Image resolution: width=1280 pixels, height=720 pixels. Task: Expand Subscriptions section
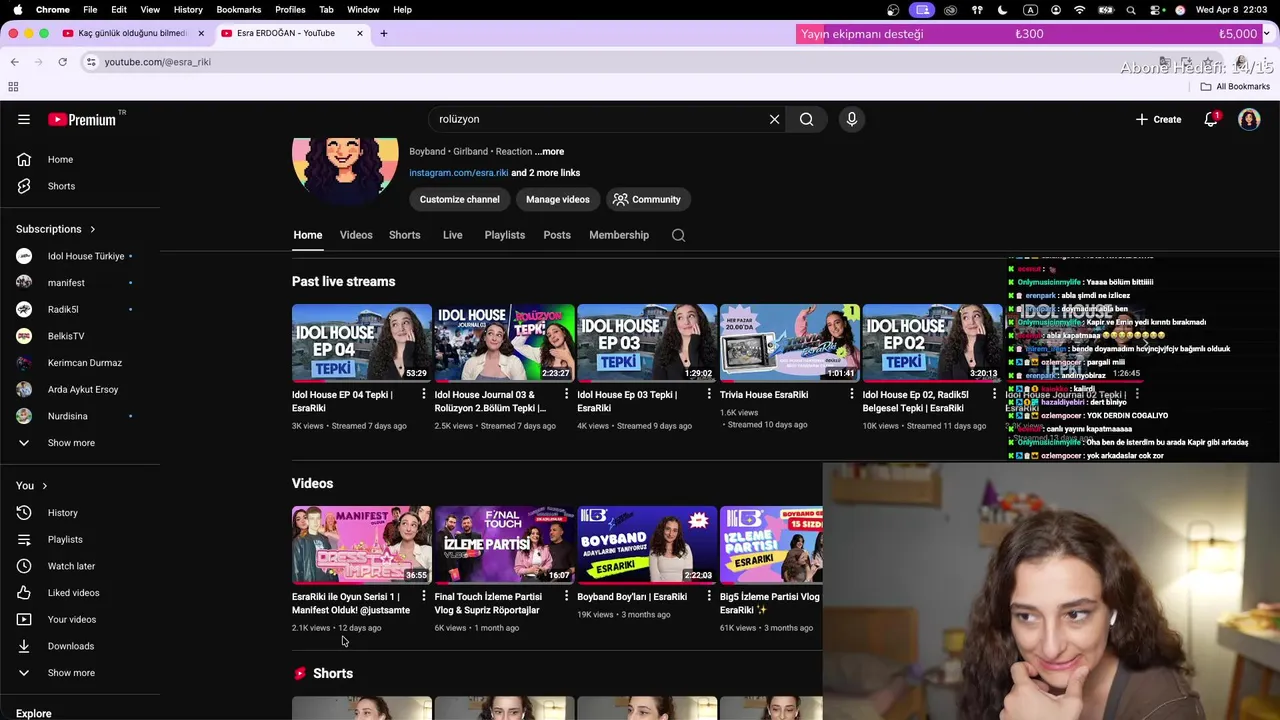point(56,229)
